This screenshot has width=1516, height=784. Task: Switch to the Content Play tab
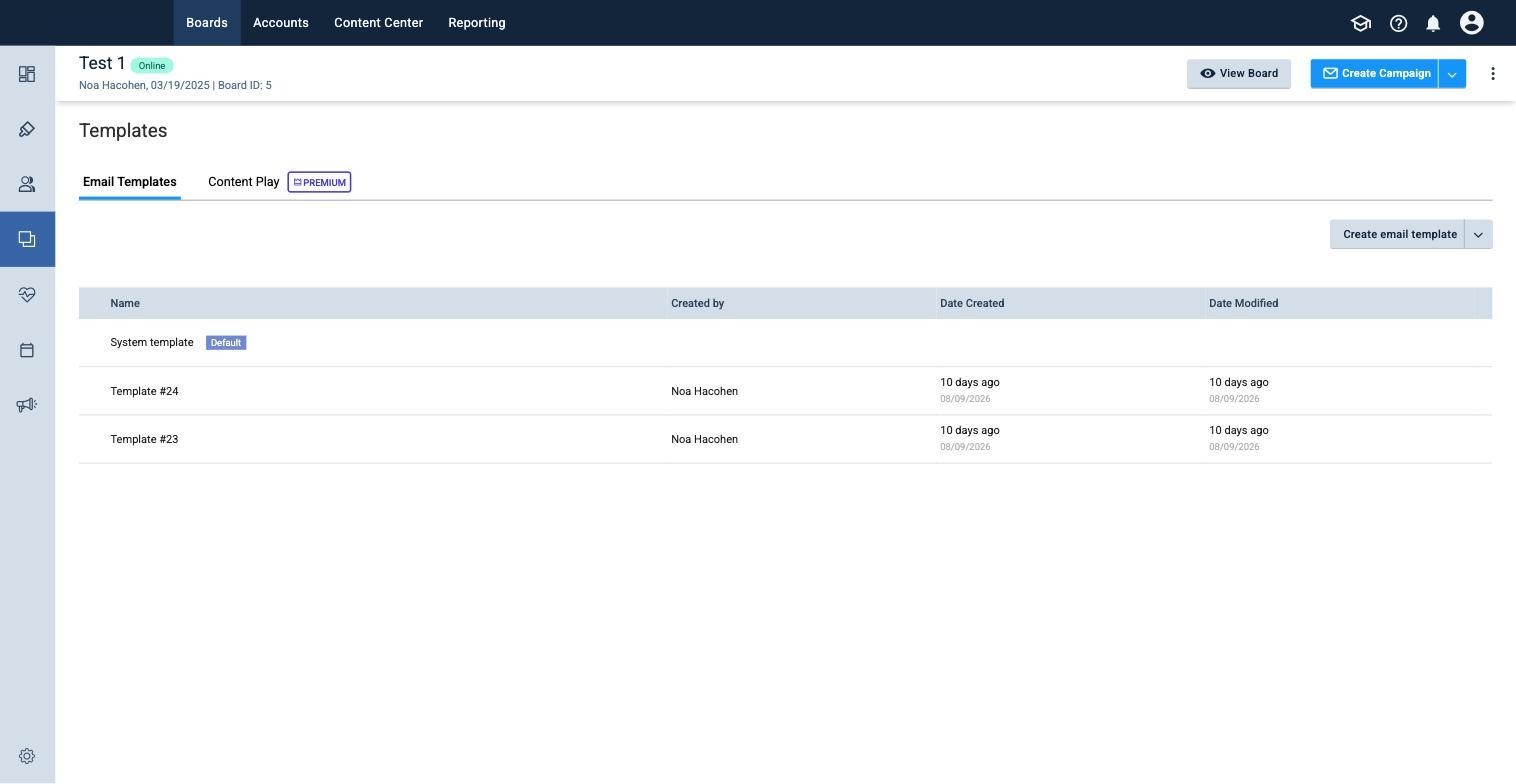pyautogui.click(x=243, y=182)
